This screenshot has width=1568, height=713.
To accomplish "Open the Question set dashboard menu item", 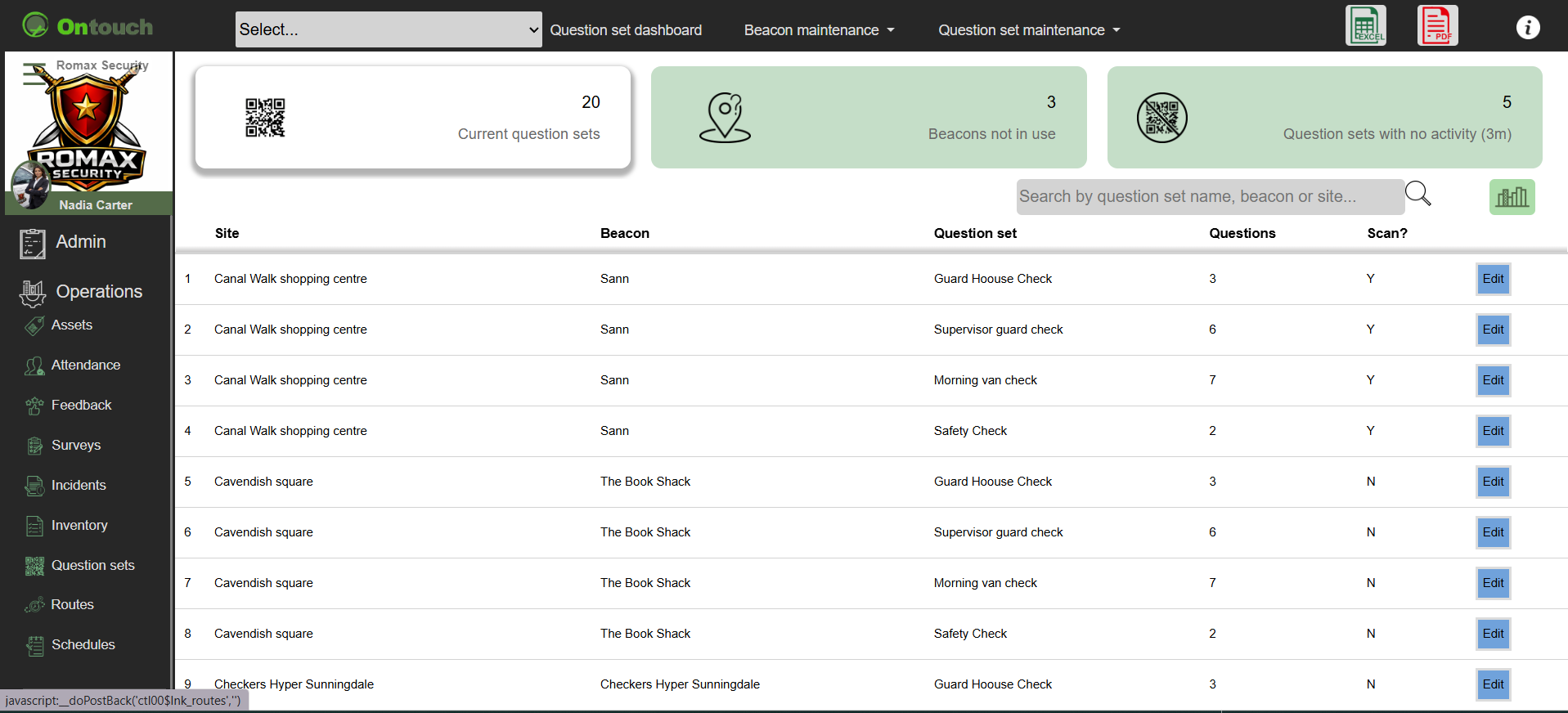I will (626, 30).
